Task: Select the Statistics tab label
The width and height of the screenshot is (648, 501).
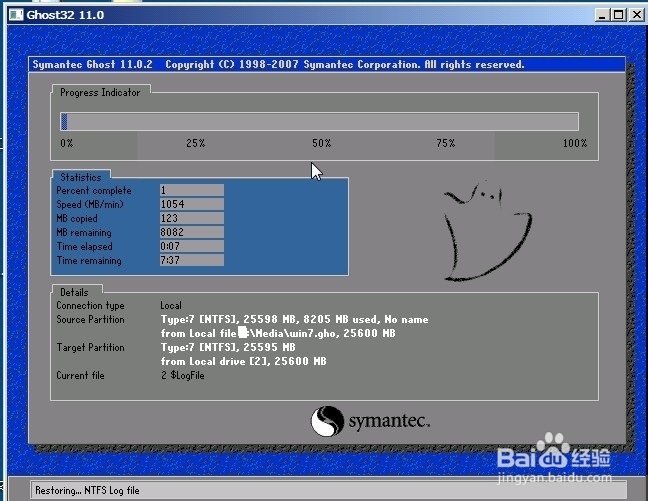Action: click(81, 177)
